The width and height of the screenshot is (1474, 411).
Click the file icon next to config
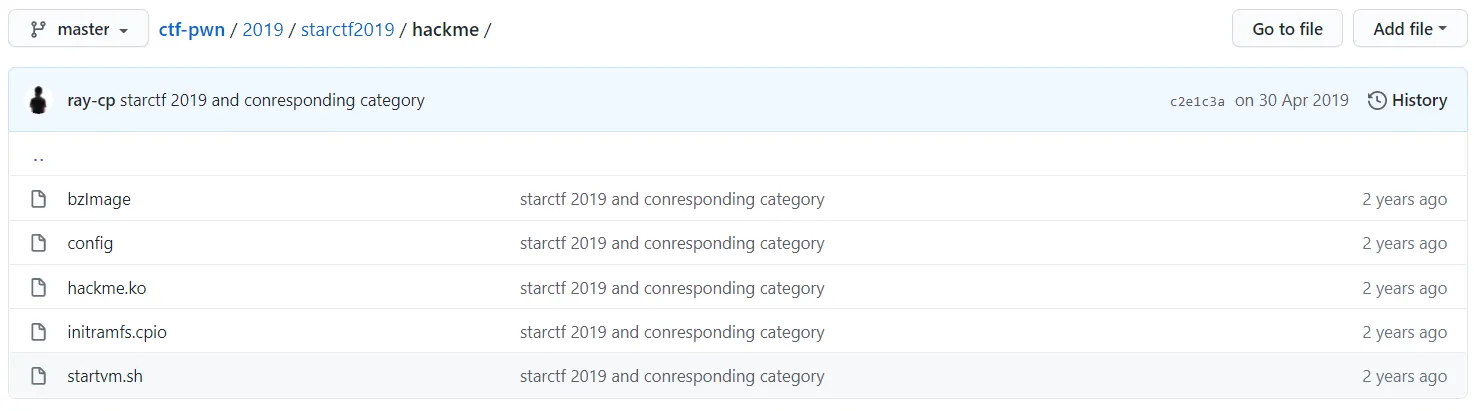click(x=39, y=243)
